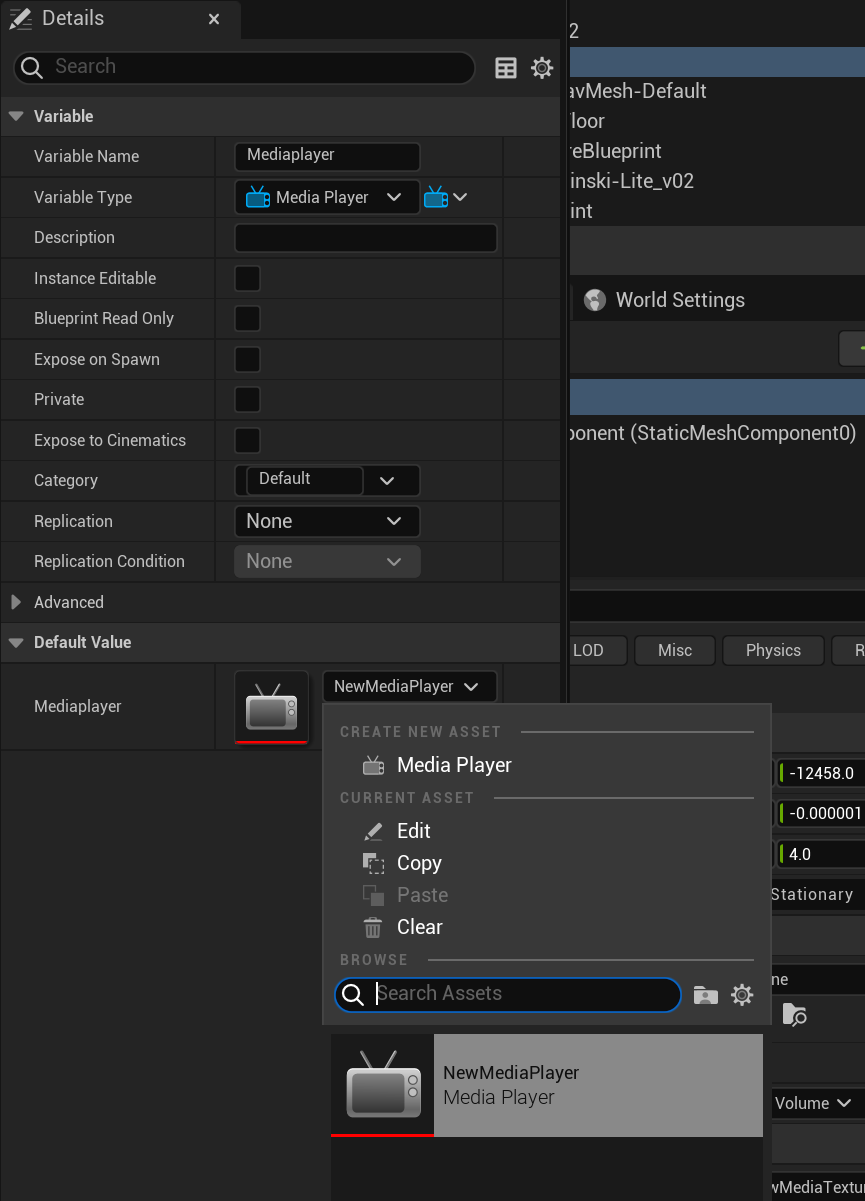
Task: Open asset picker view options gear
Action: pos(742,995)
